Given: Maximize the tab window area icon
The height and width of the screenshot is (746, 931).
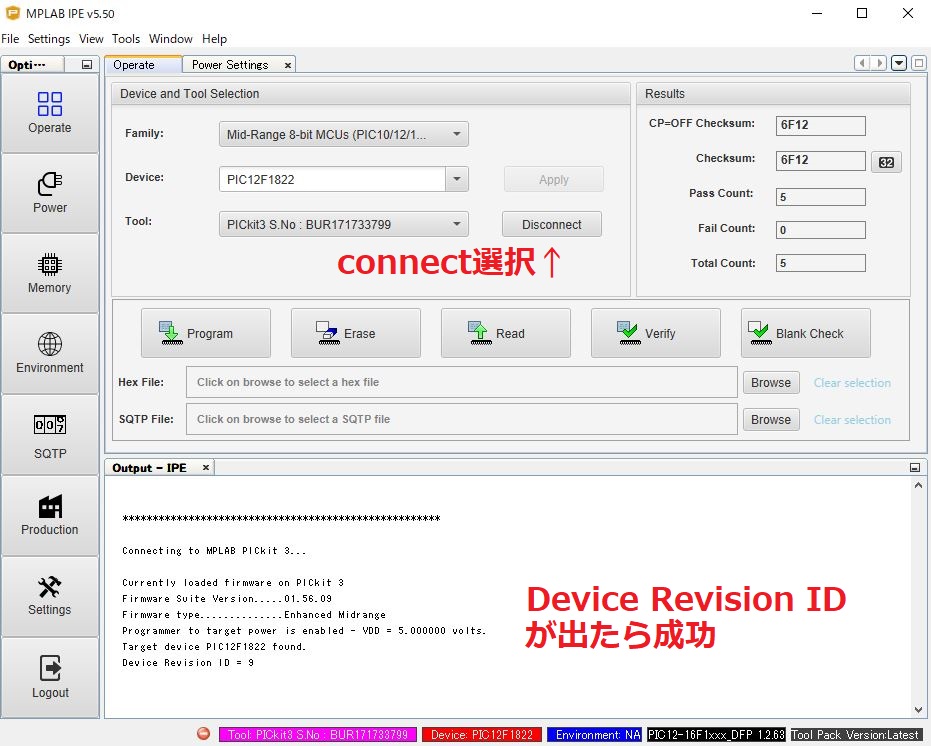Looking at the screenshot, I should coord(919,63).
